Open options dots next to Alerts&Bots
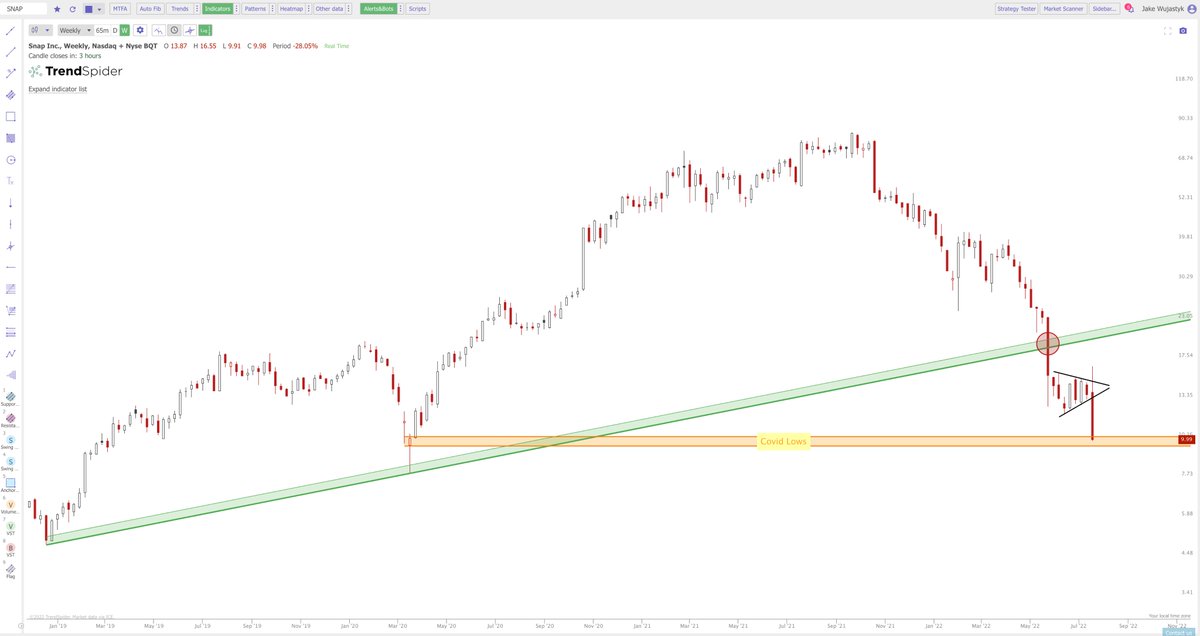Viewport: 1200px width, 636px height. point(401,9)
